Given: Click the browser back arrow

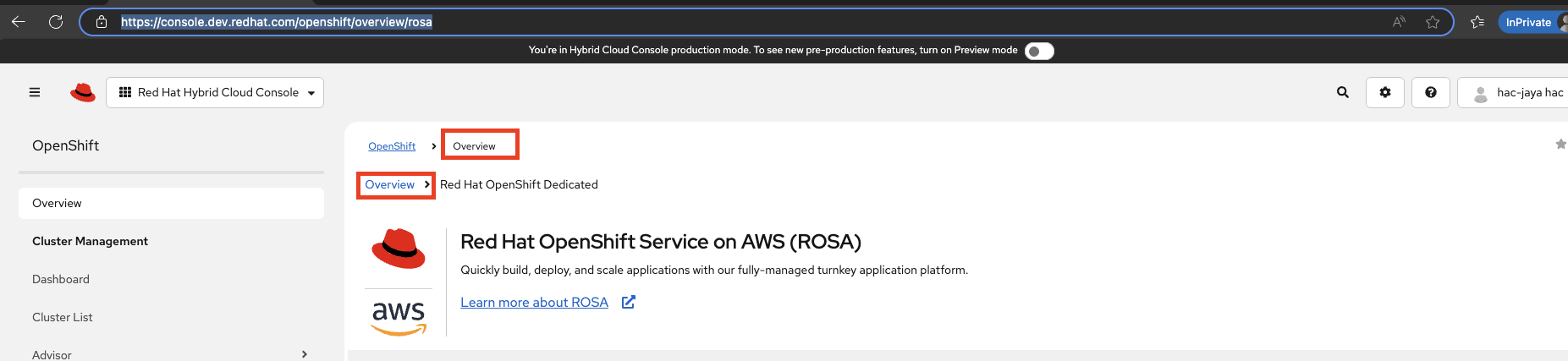Looking at the screenshot, I should pyautogui.click(x=18, y=22).
